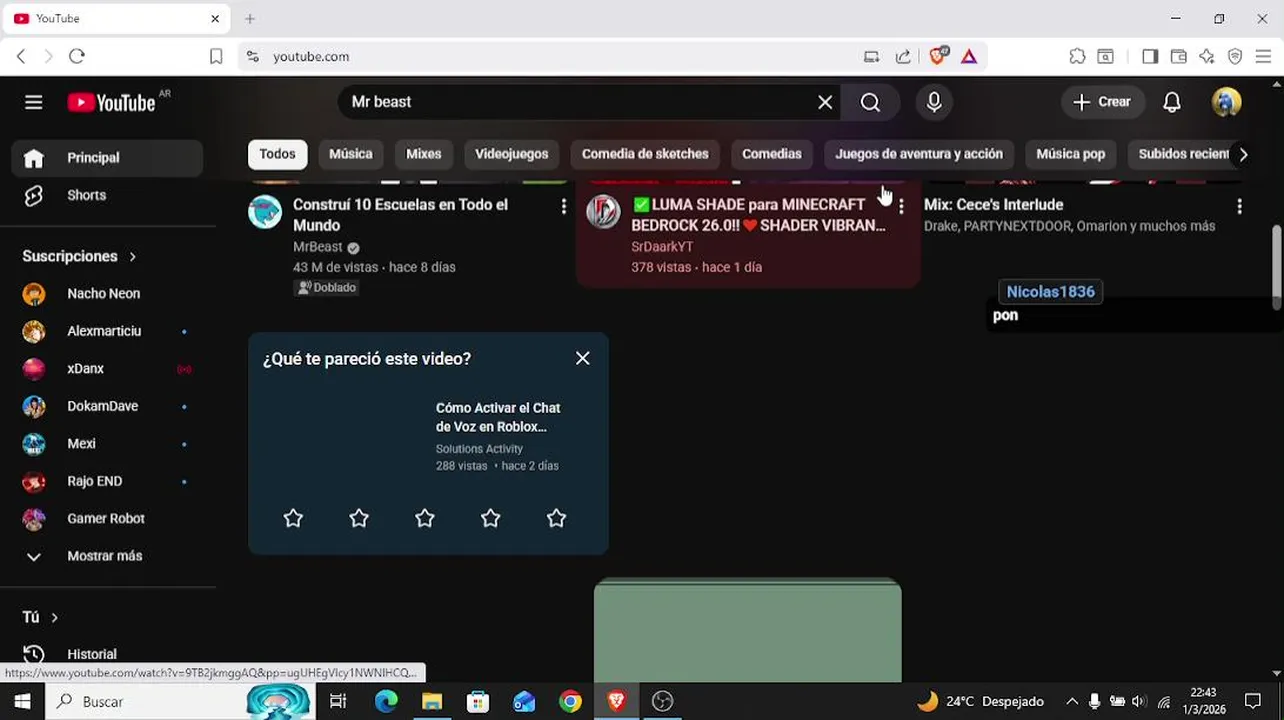The height and width of the screenshot is (720, 1284).
Task: Select the Comedias filter chip
Action: pyautogui.click(x=772, y=154)
